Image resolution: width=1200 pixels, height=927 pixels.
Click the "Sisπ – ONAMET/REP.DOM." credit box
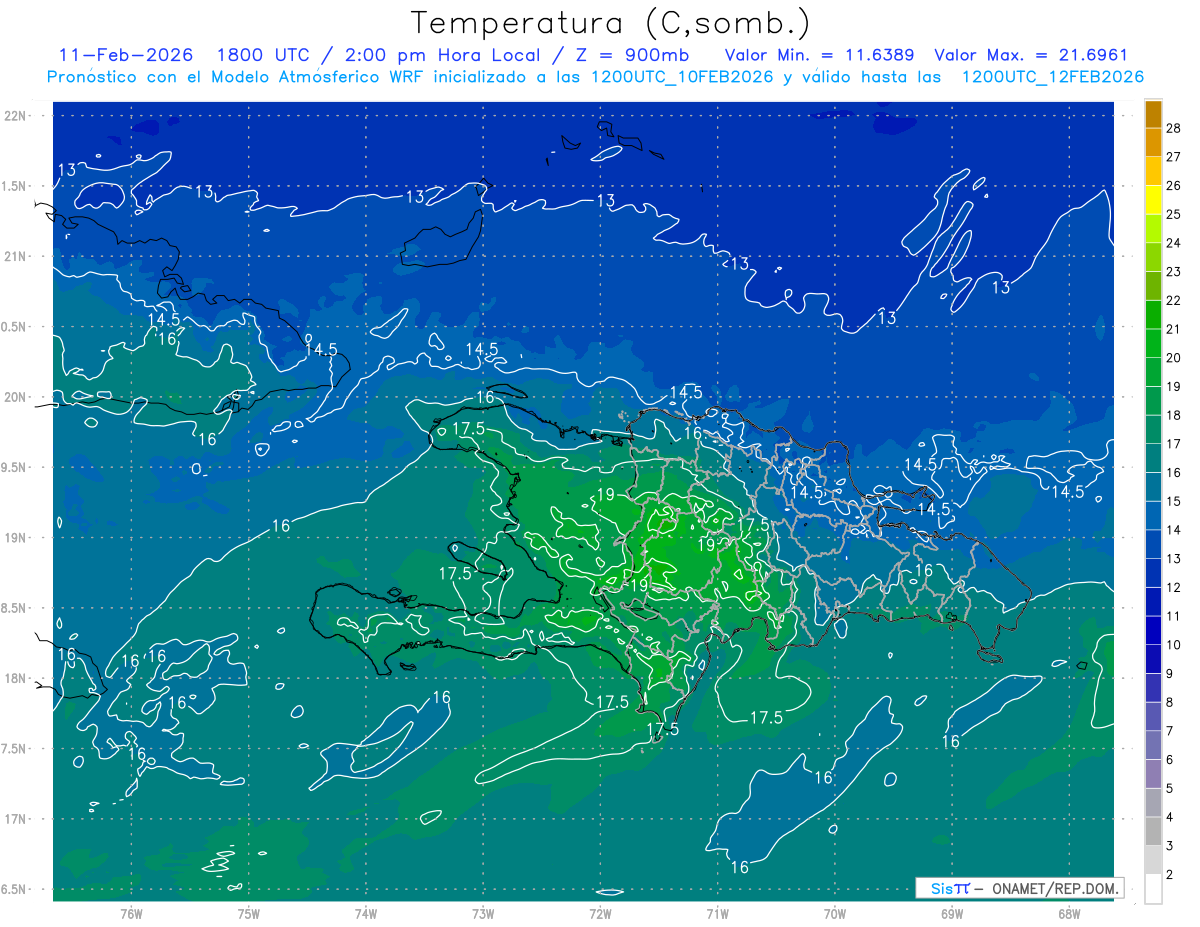pyautogui.click(x=1020, y=888)
